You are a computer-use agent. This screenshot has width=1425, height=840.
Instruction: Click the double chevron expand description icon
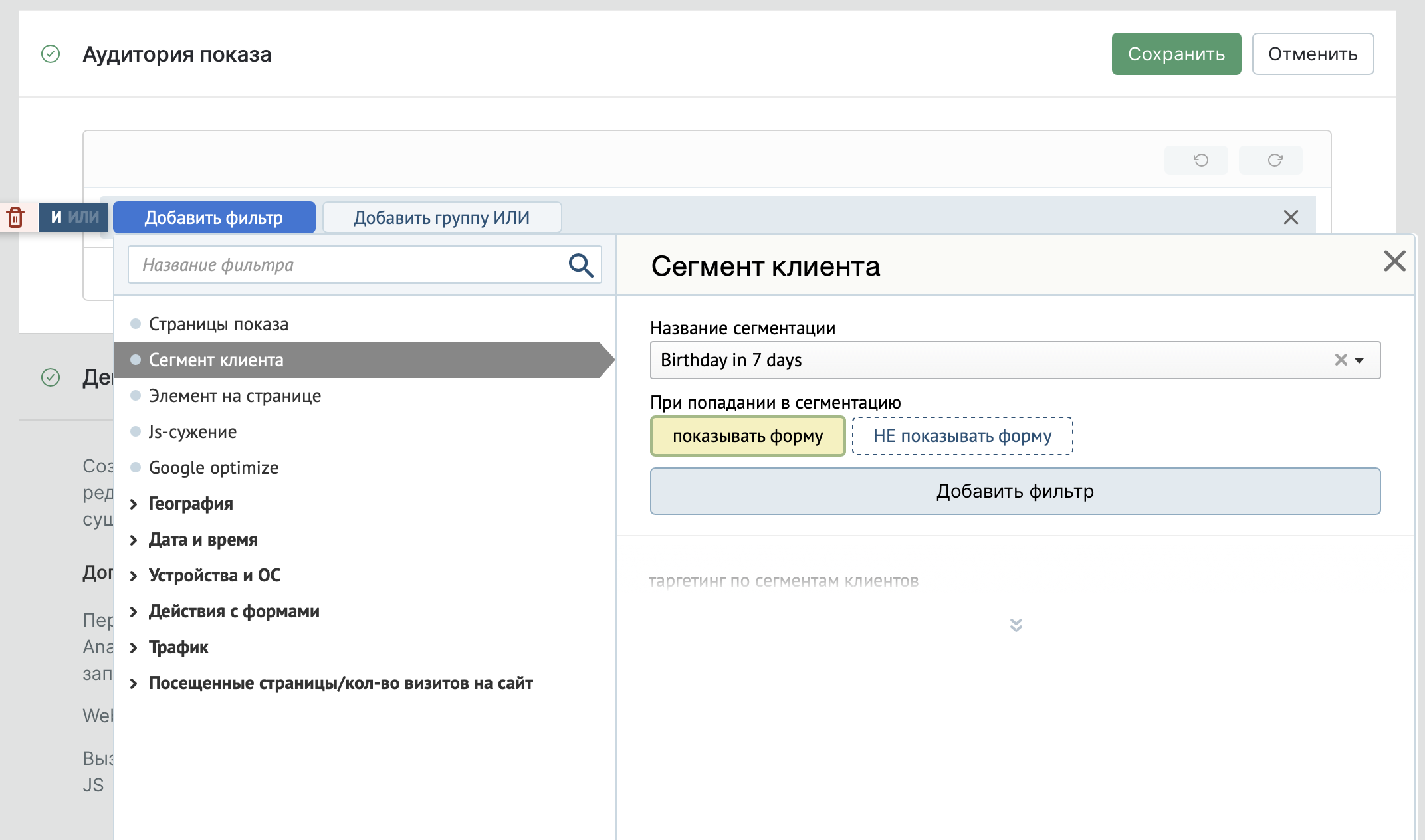click(1016, 625)
